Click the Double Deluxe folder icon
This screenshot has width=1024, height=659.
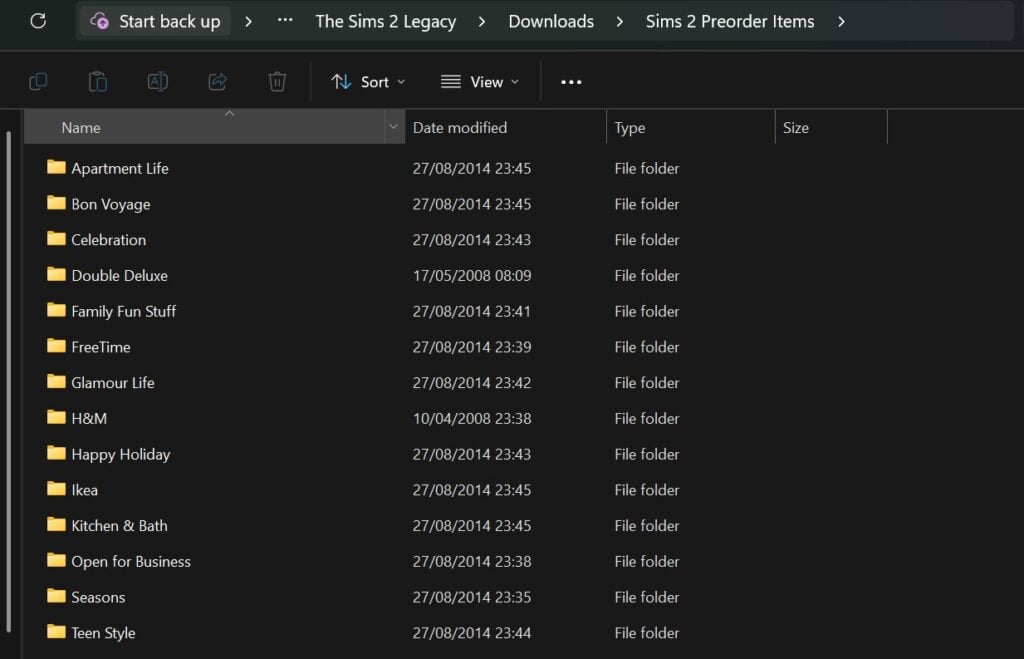pyautogui.click(x=56, y=274)
